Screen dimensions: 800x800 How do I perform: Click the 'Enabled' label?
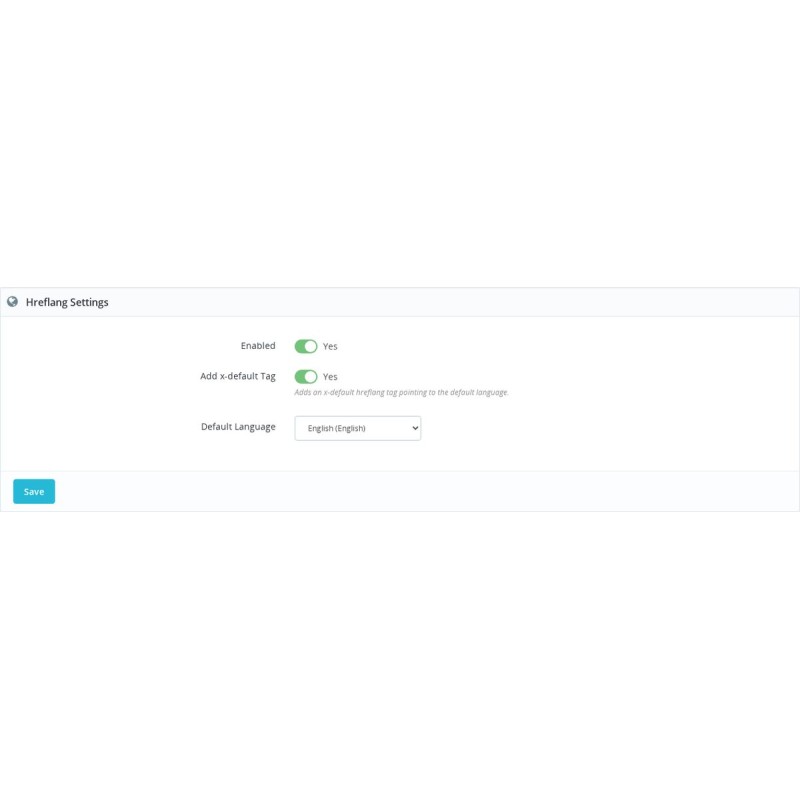point(258,345)
